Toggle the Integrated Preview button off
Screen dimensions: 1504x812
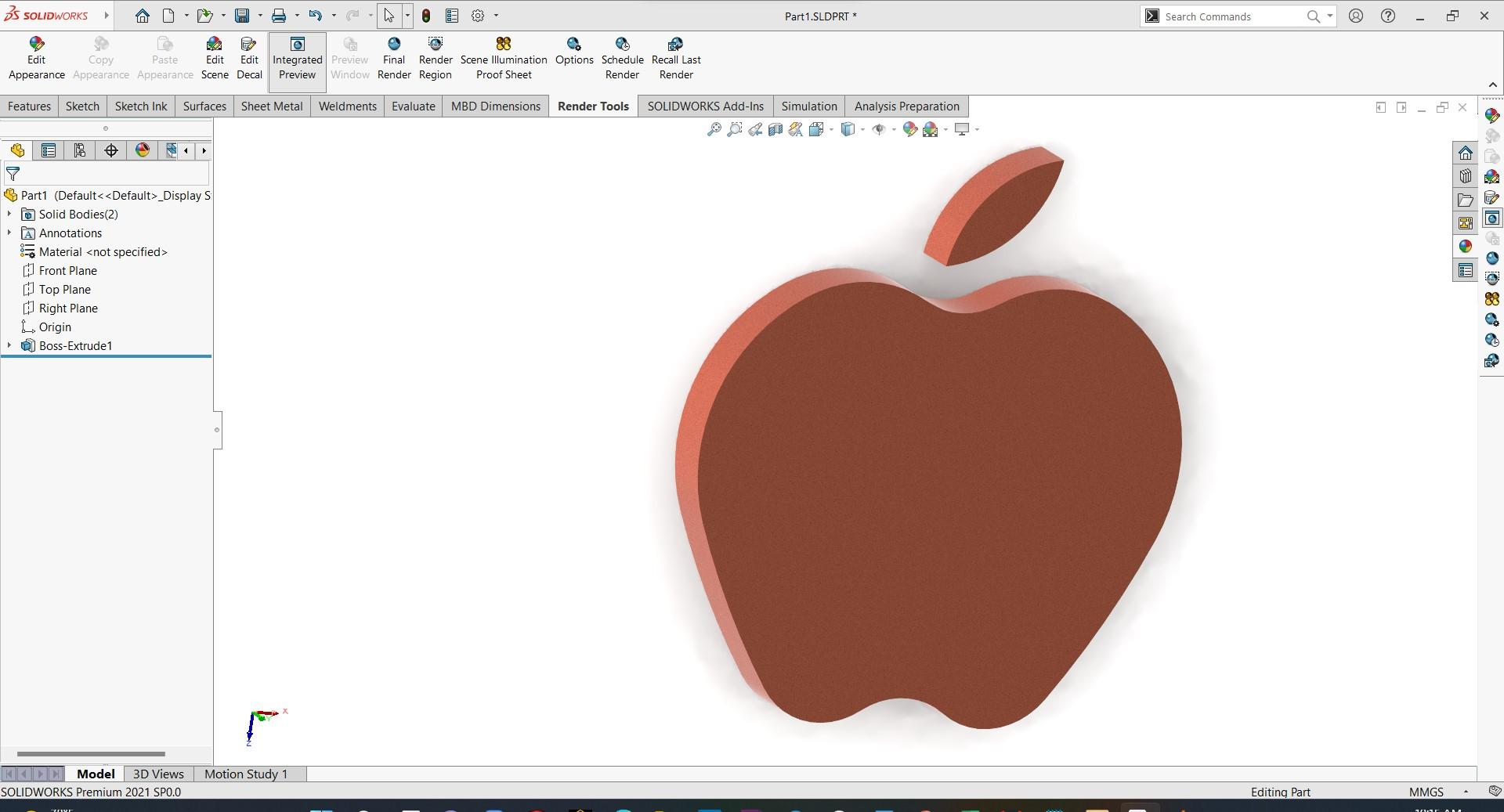296,58
